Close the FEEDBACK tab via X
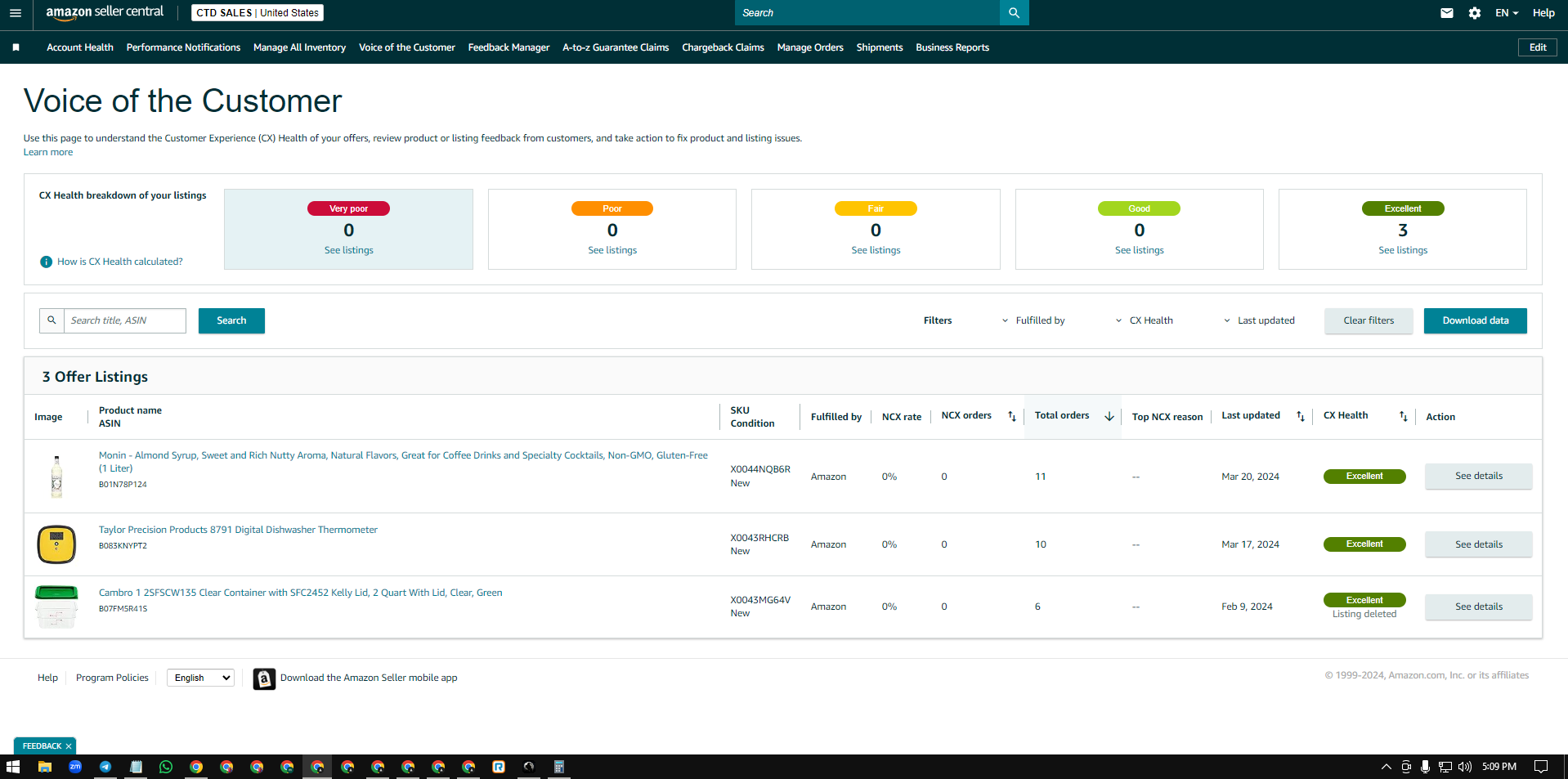The width and height of the screenshot is (1568, 779). point(69,746)
